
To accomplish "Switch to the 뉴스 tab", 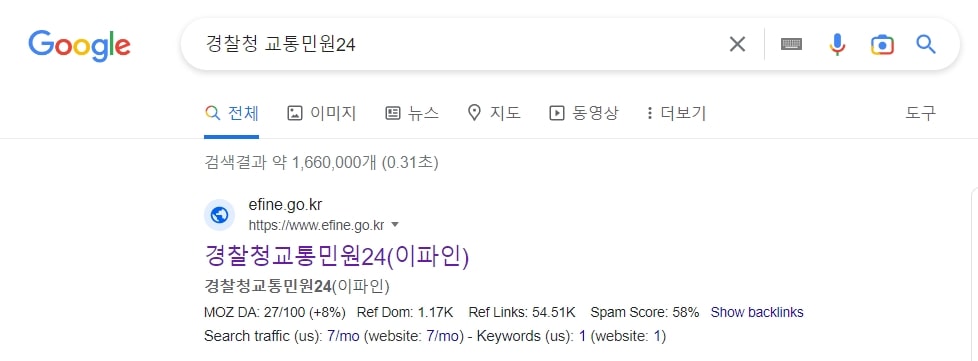I will point(412,113).
